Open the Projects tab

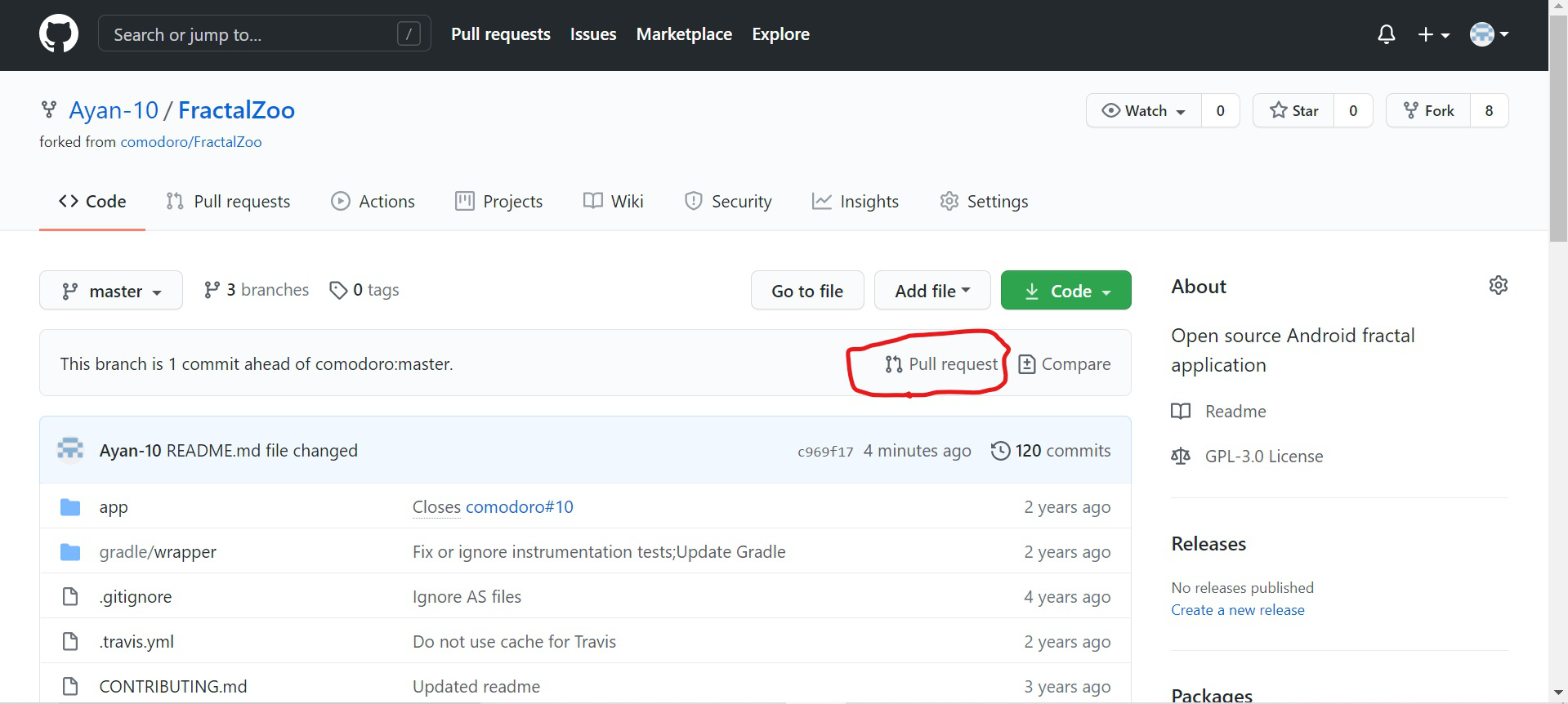(498, 202)
